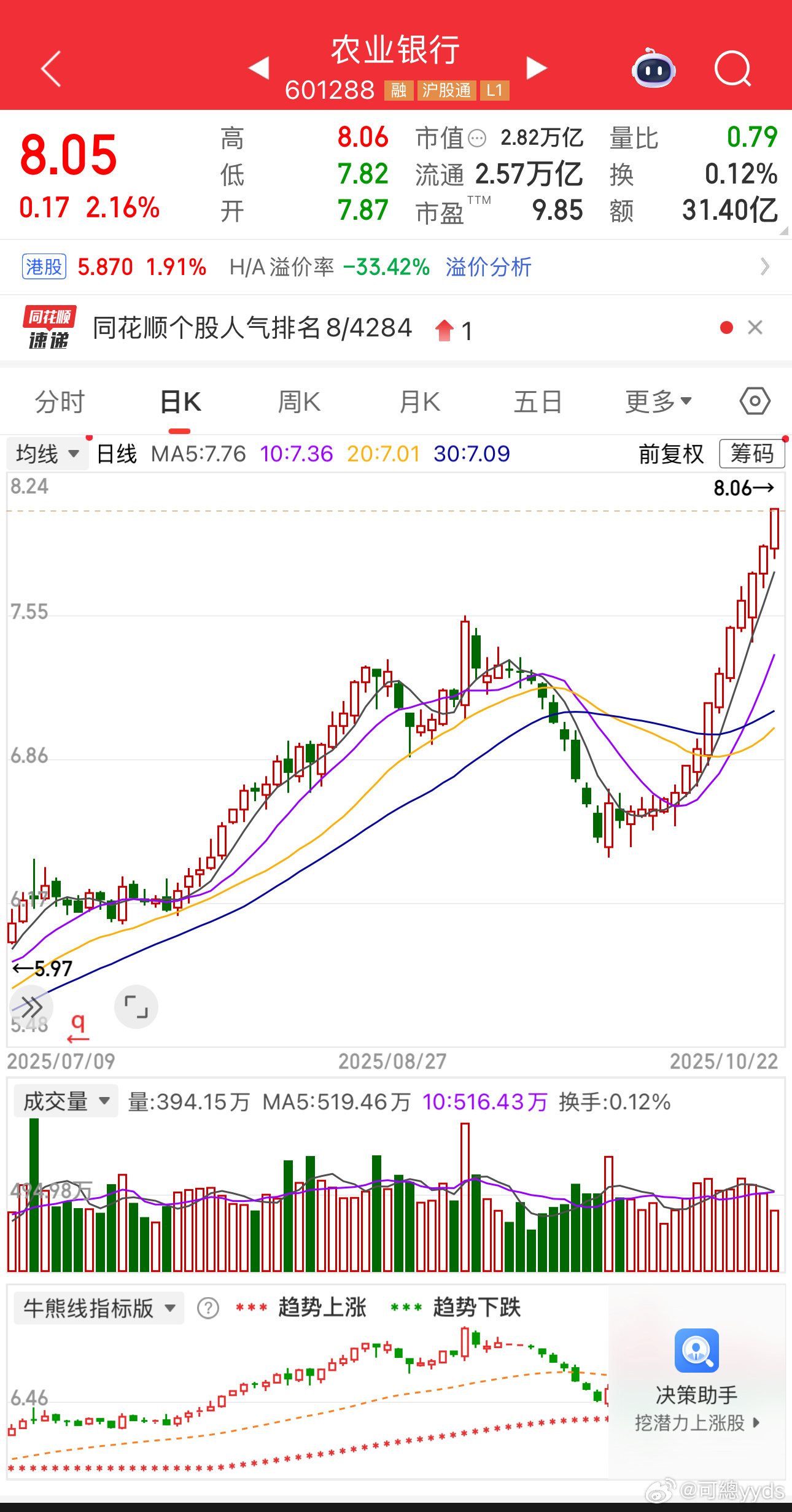Switch to 周K tab
This screenshot has width=792, height=1512.
click(299, 402)
